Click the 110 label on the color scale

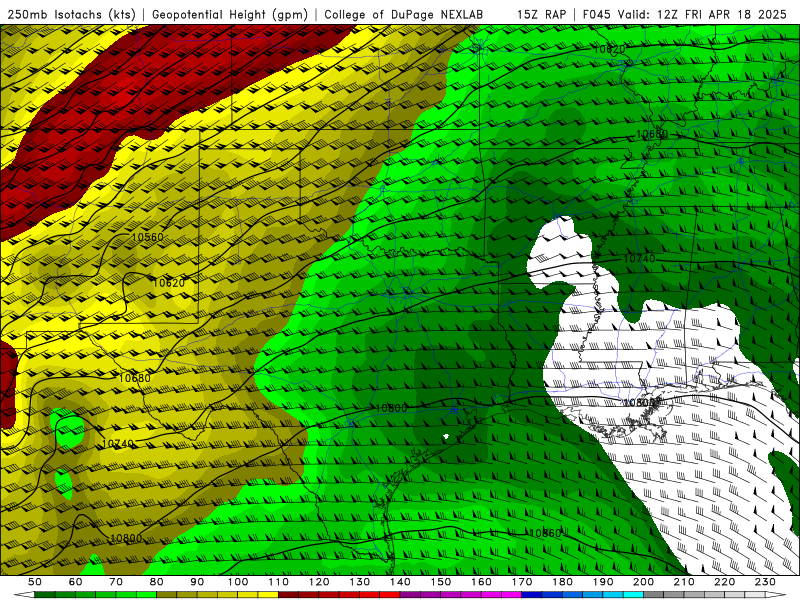(x=279, y=582)
